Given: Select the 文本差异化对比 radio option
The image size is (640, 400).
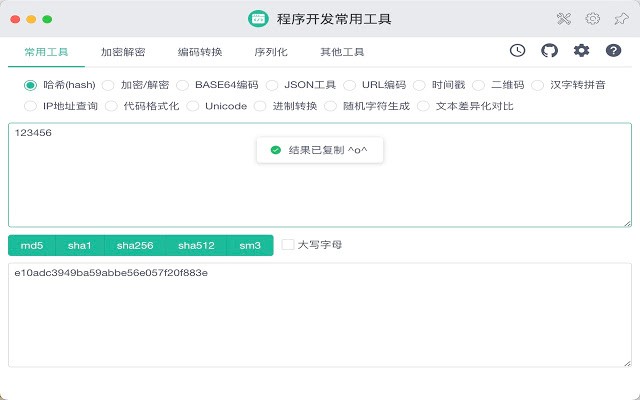Looking at the screenshot, I should coord(423,106).
